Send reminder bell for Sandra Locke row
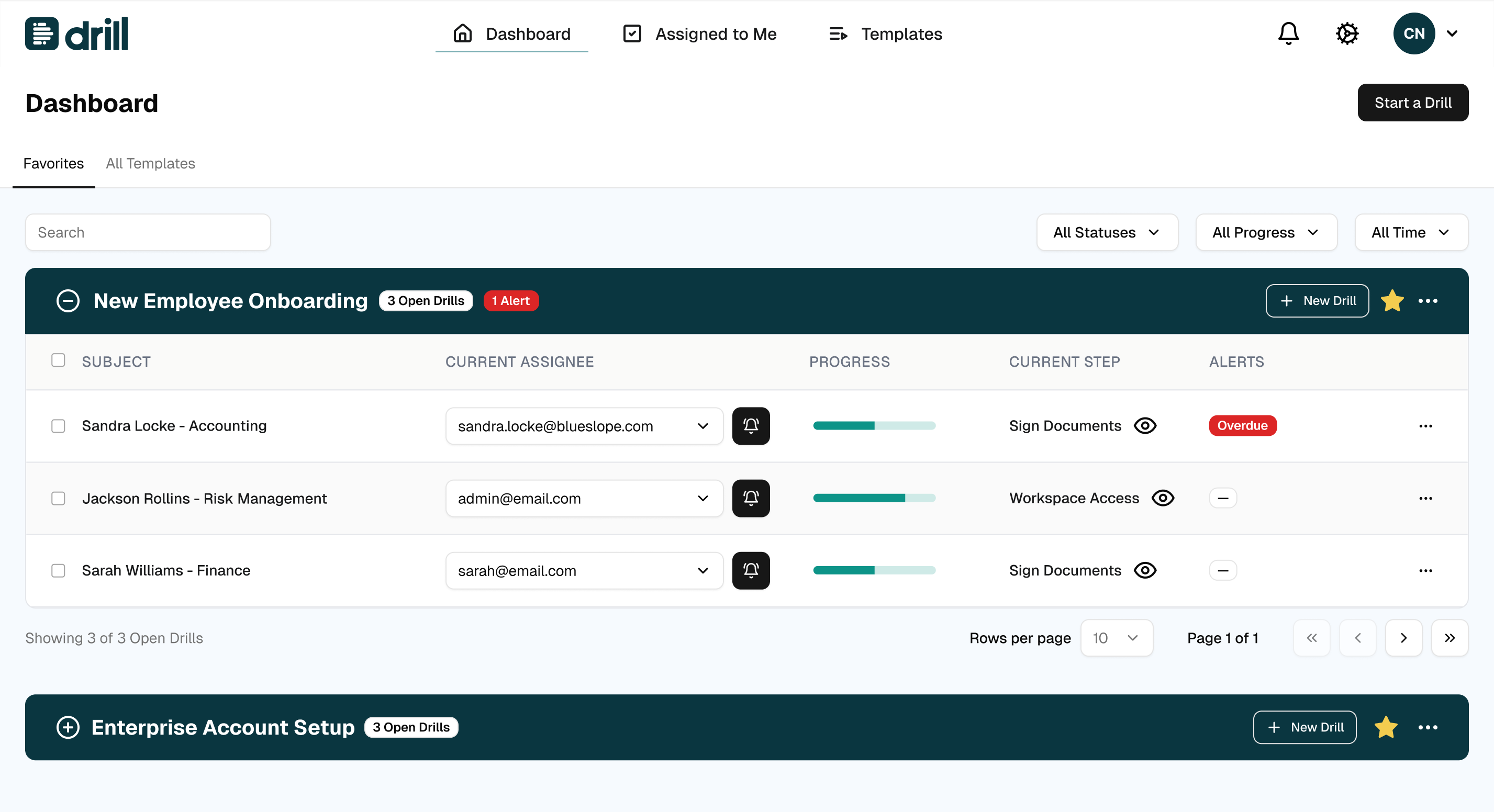 [751, 426]
